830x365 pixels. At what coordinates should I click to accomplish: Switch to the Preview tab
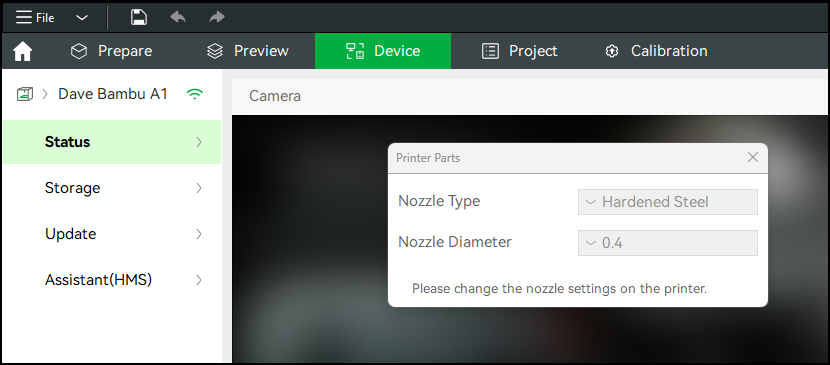(x=248, y=51)
